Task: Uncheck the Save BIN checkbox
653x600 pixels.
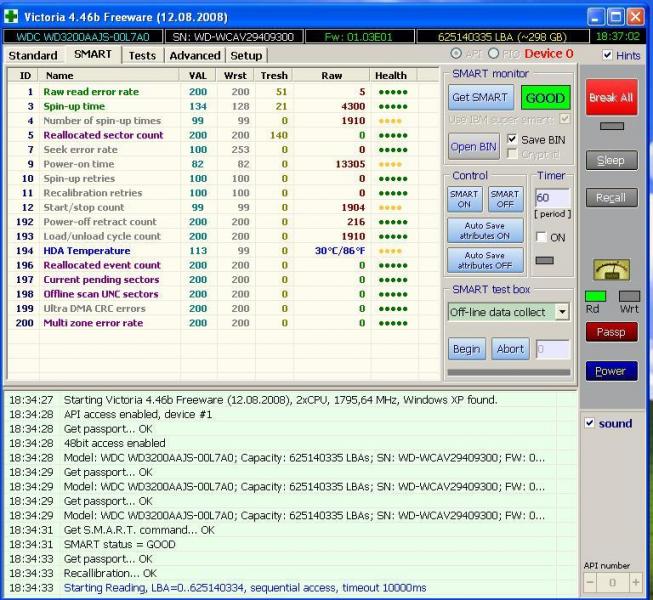Action: click(x=513, y=139)
